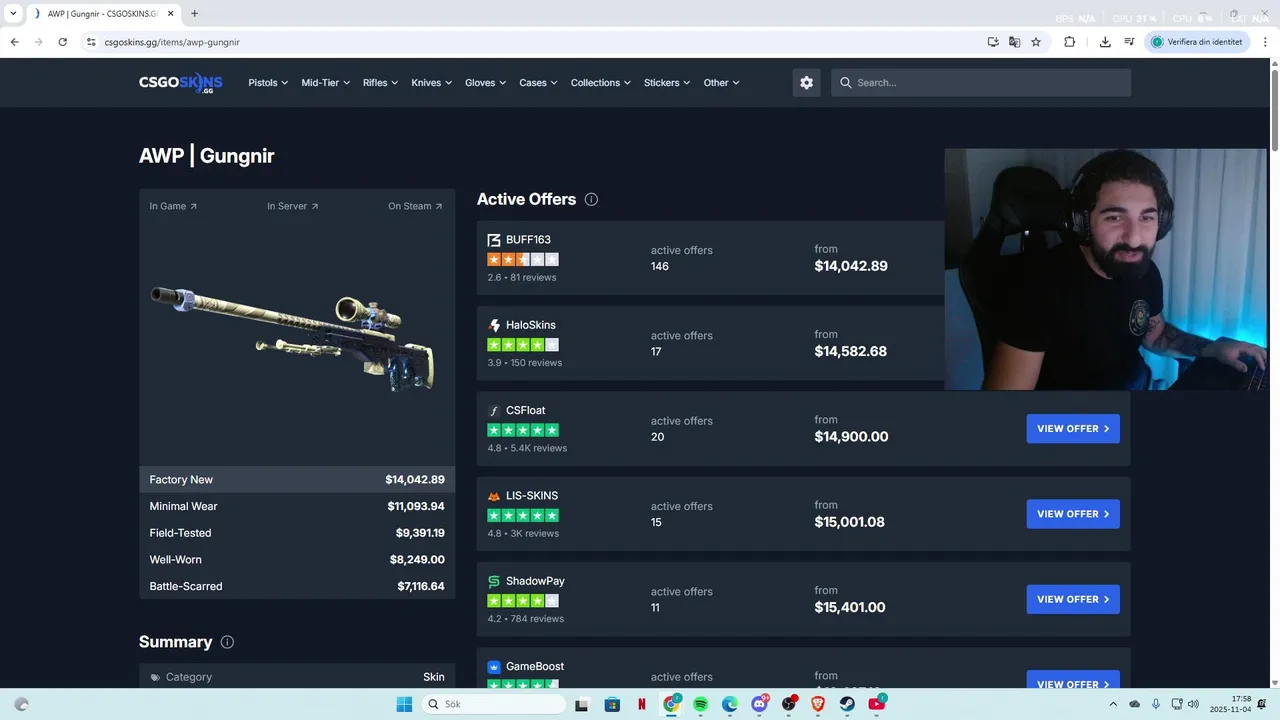The height and width of the screenshot is (720, 1280).
Task: Expand the Other menu
Action: (721, 83)
